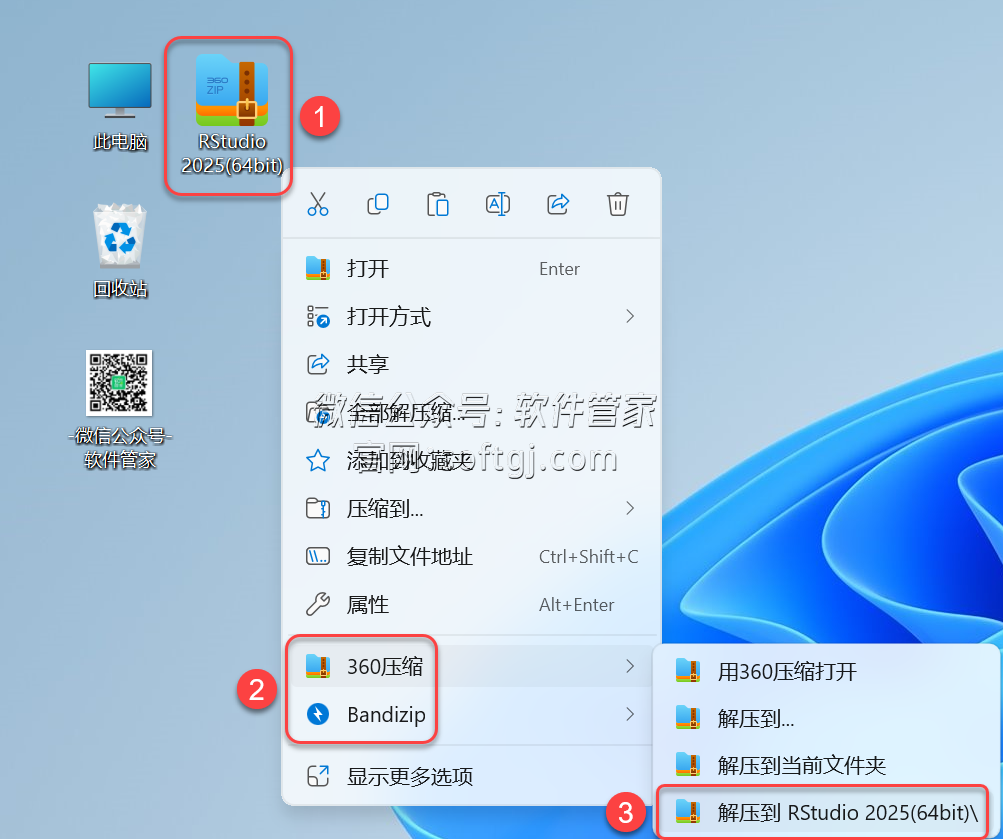The image size is (1003, 840).
Task: Expand the 360压缩 submenu chevron
Action: point(630,666)
